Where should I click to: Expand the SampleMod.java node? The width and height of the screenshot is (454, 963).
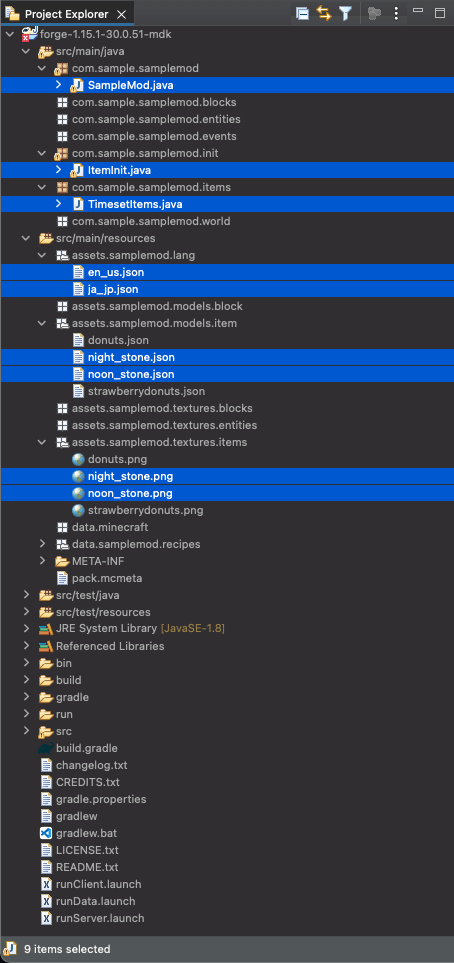click(58, 85)
